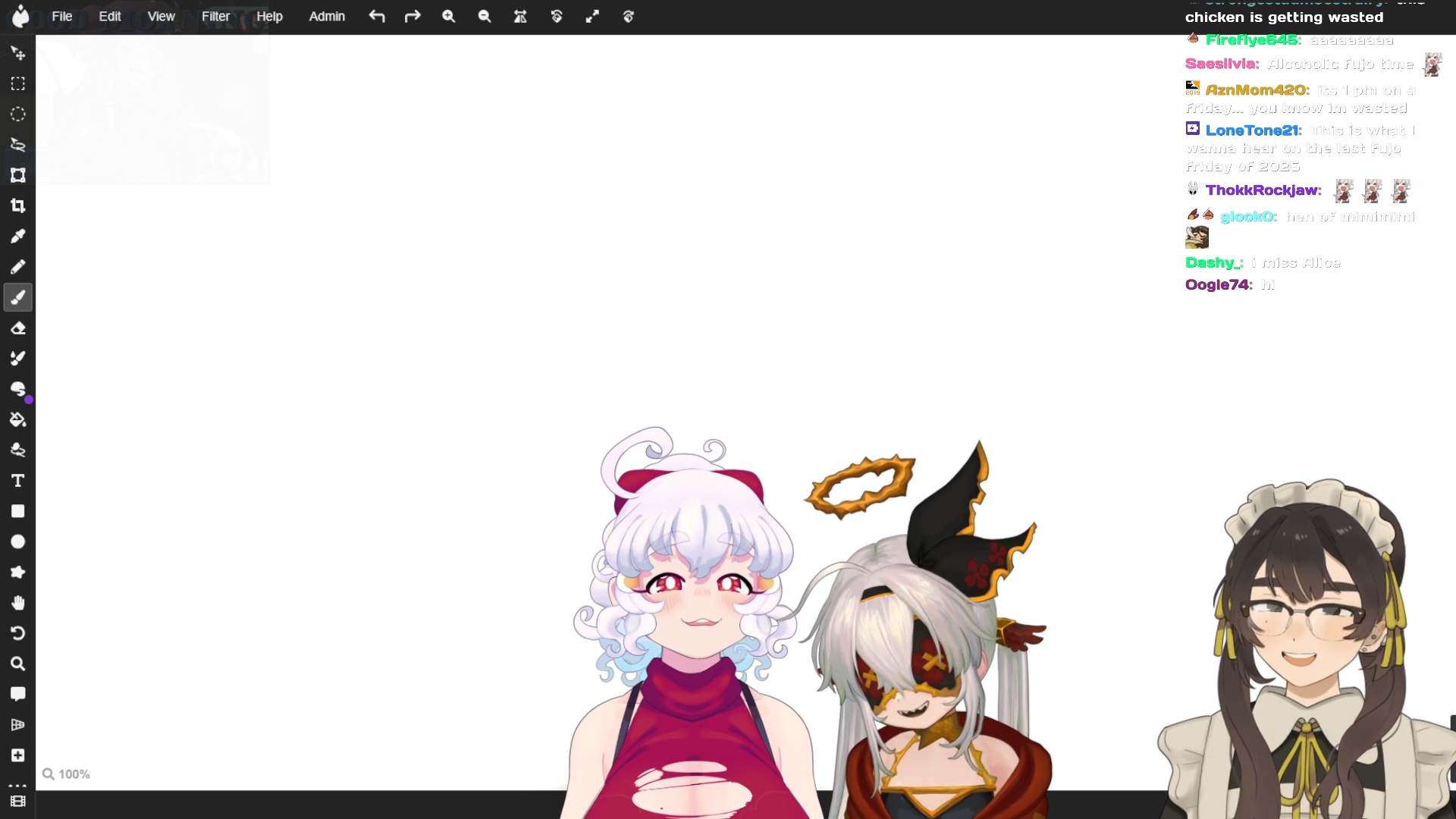Expand the View menu dropdown
The image size is (1456, 819).
(x=161, y=17)
